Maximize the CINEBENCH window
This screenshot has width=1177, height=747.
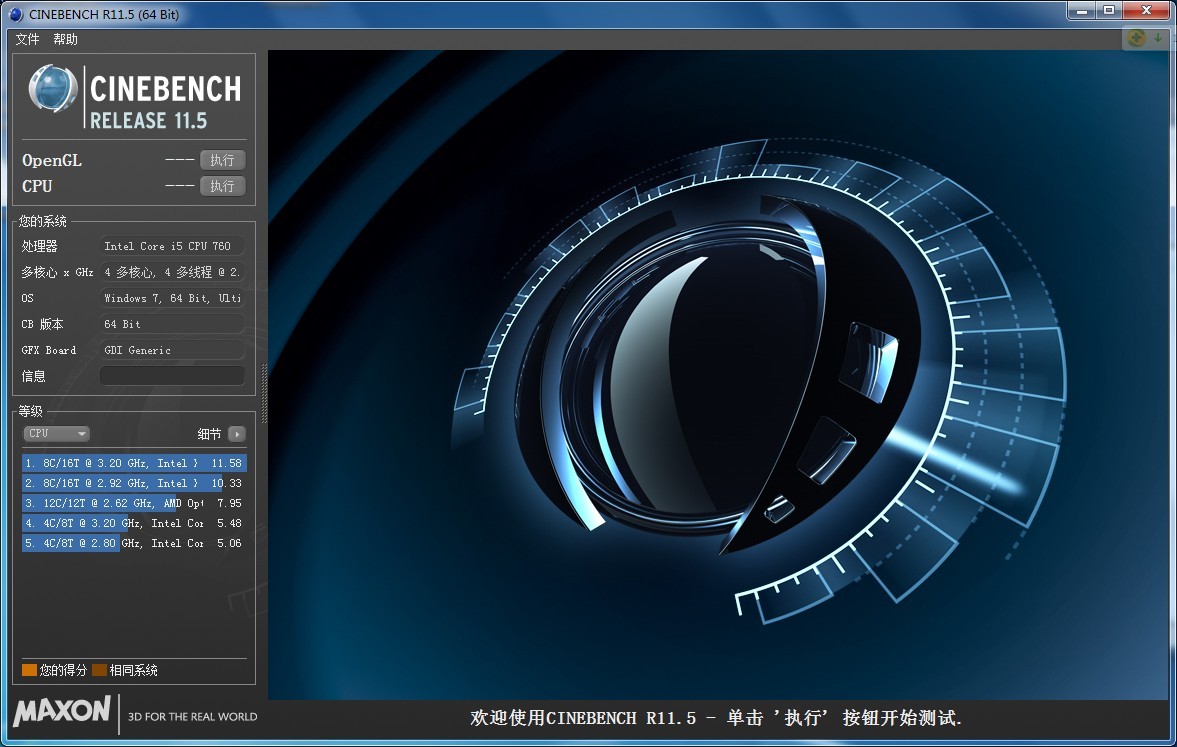pyautogui.click(x=1108, y=10)
